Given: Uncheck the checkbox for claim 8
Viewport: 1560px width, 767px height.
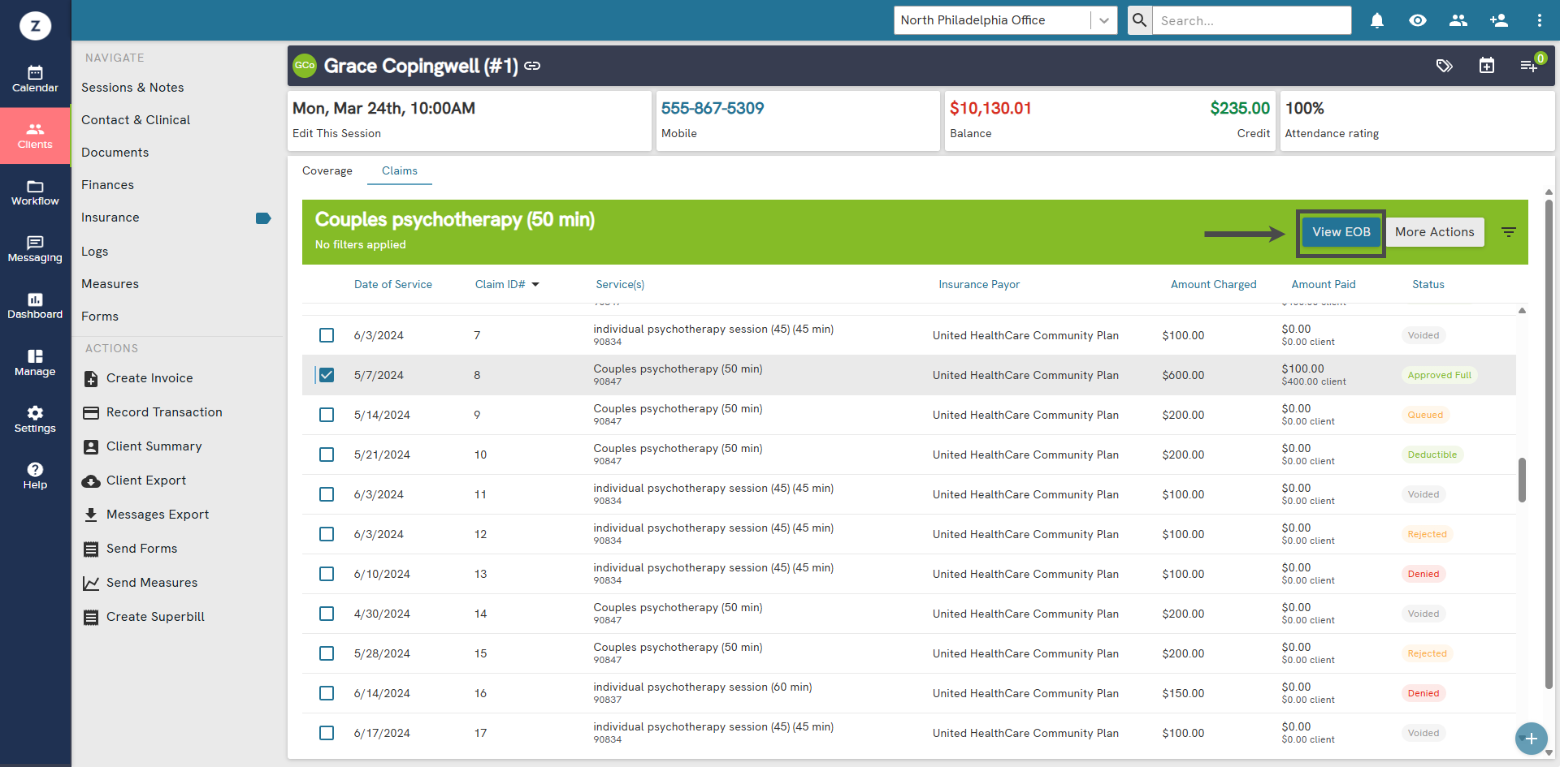Looking at the screenshot, I should pos(327,375).
